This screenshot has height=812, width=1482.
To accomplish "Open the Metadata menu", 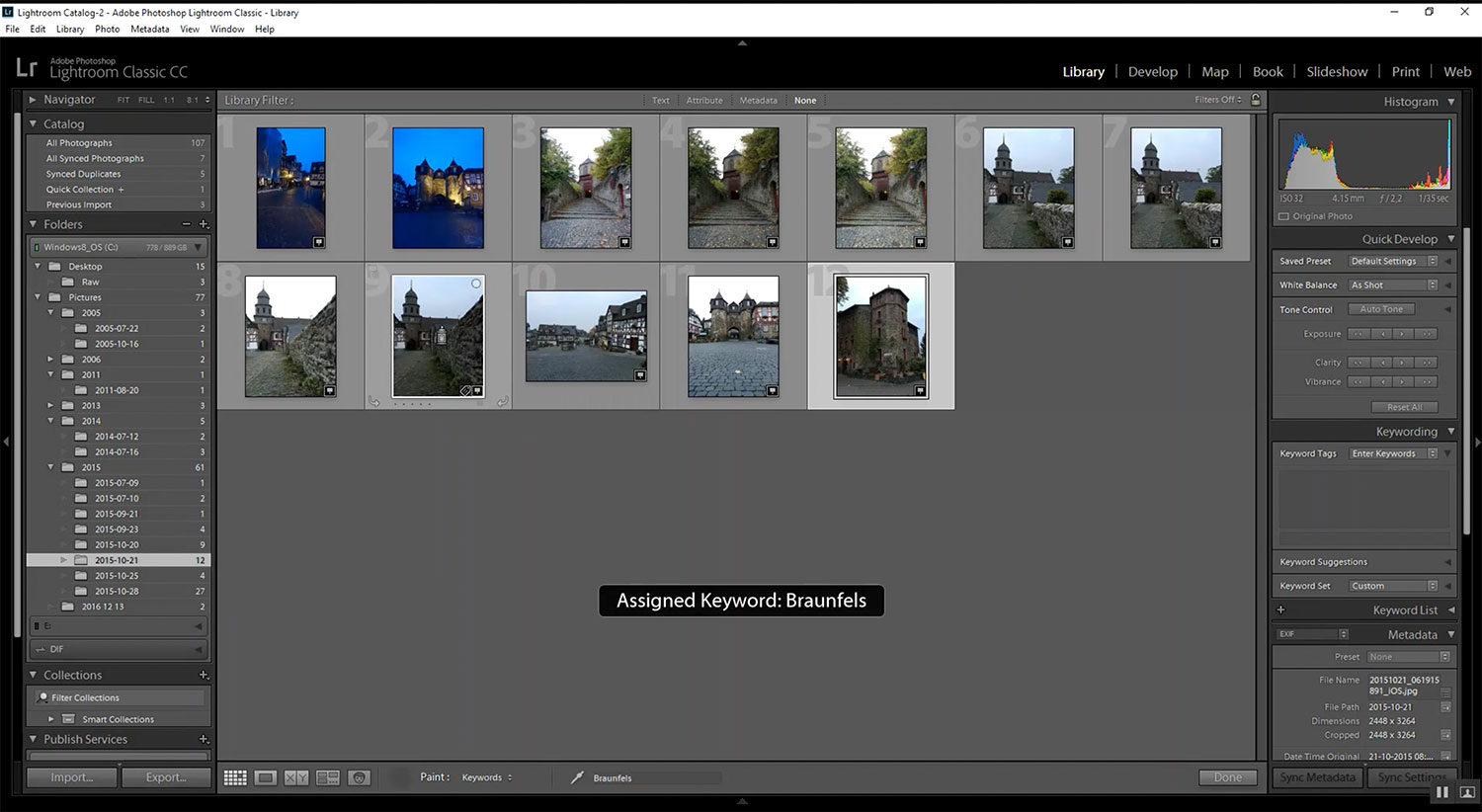I will click(149, 29).
